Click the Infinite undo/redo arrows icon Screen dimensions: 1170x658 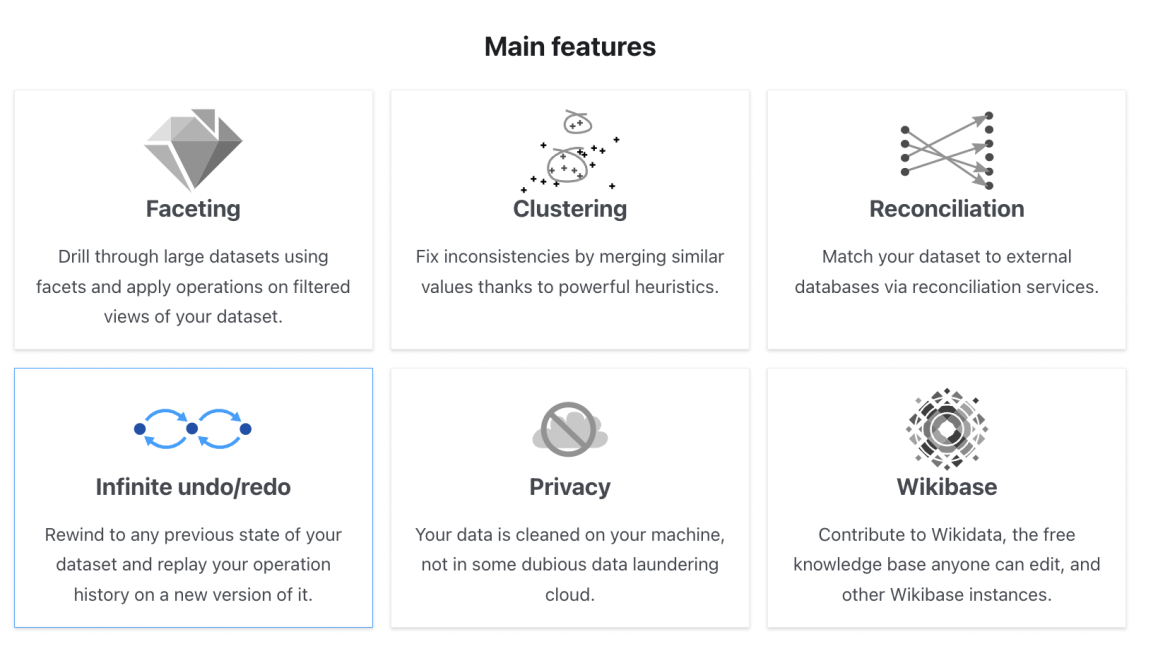click(x=193, y=426)
